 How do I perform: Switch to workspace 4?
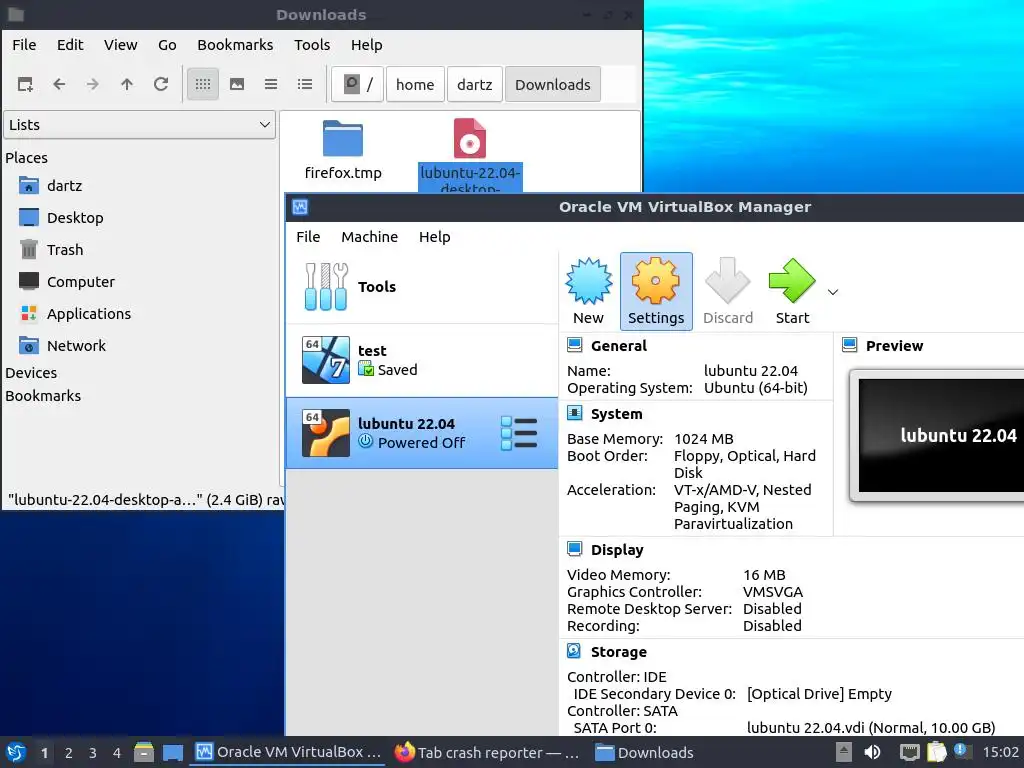click(117, 753)
